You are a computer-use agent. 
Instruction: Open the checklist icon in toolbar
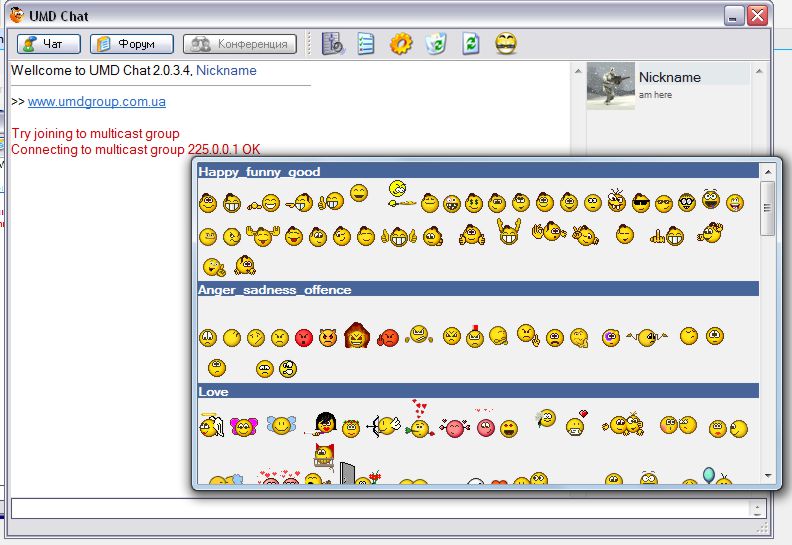tap(366, 43)
